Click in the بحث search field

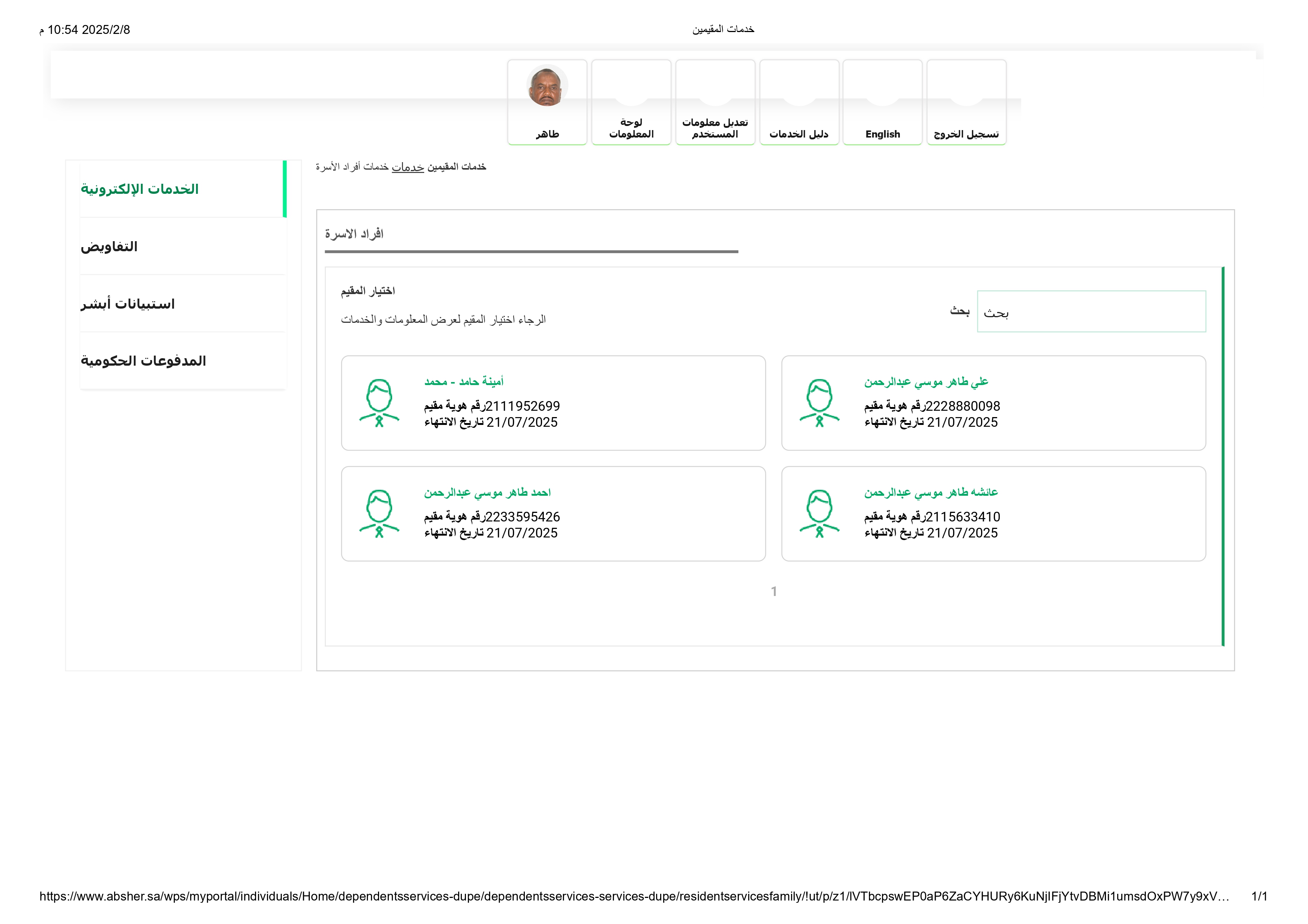point(1091,312)
